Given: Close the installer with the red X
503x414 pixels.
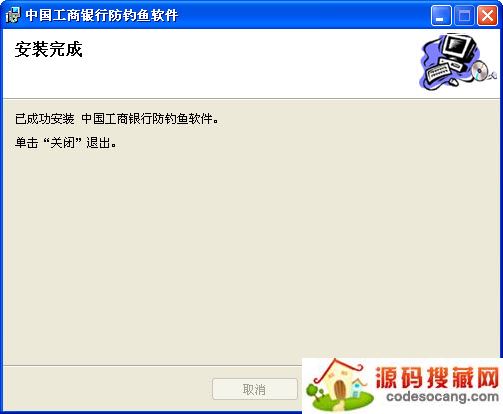Looking at the screenshot, I should coord(487,15).
